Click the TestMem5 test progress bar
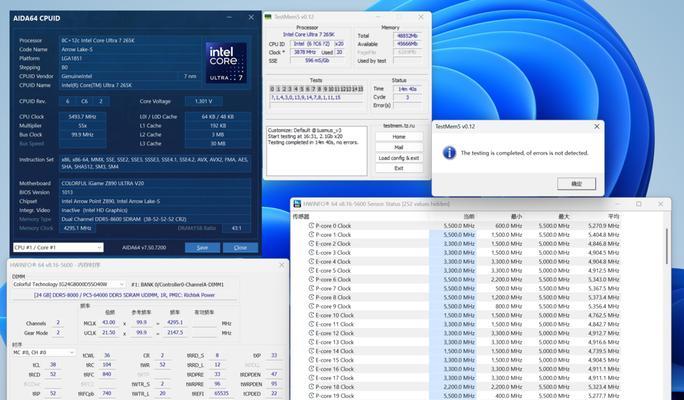The height and width of the screenshot is (400, 684). click(x=316, y=105)
